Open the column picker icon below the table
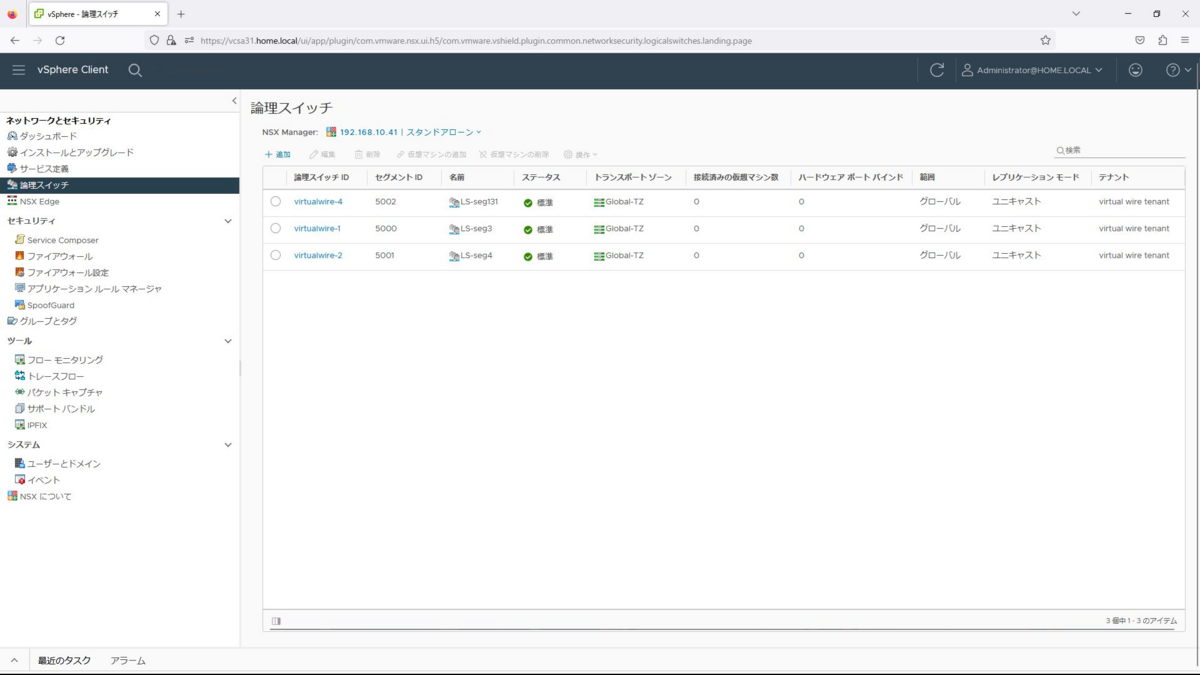Viewport: 1200px width, 675px height. point(276,621)
